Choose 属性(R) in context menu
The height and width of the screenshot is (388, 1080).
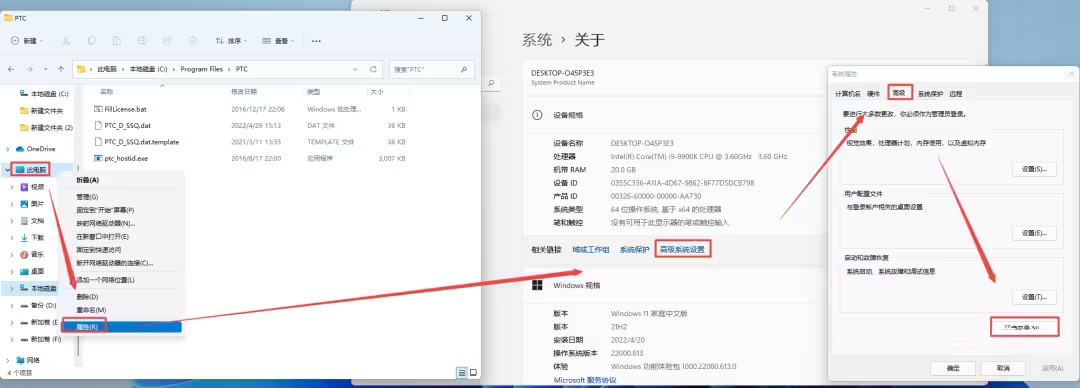coord(122,327)
